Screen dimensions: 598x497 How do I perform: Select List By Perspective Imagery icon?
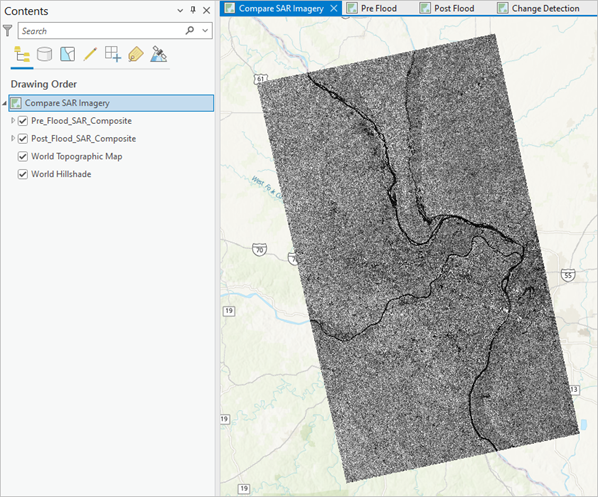pos(159,54)
